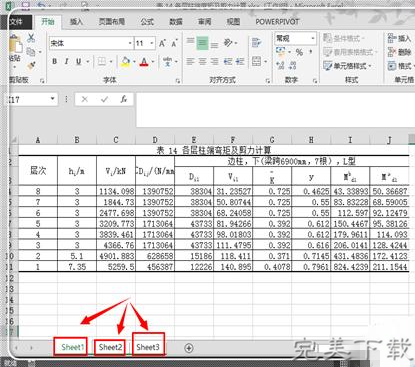Viewport: 415px width, 367px height.
Task: Expand the border options dropdown arrow
Action: pos(111,62)
